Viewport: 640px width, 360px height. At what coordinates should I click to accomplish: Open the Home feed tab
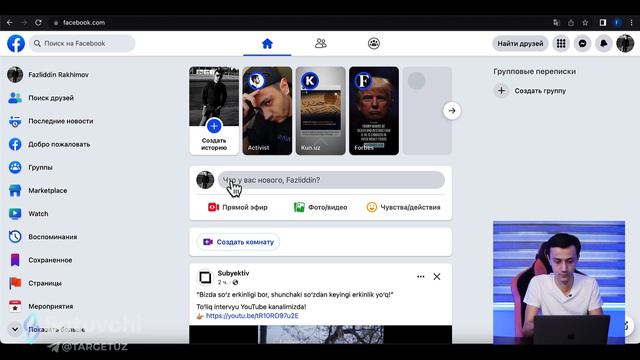267,43
